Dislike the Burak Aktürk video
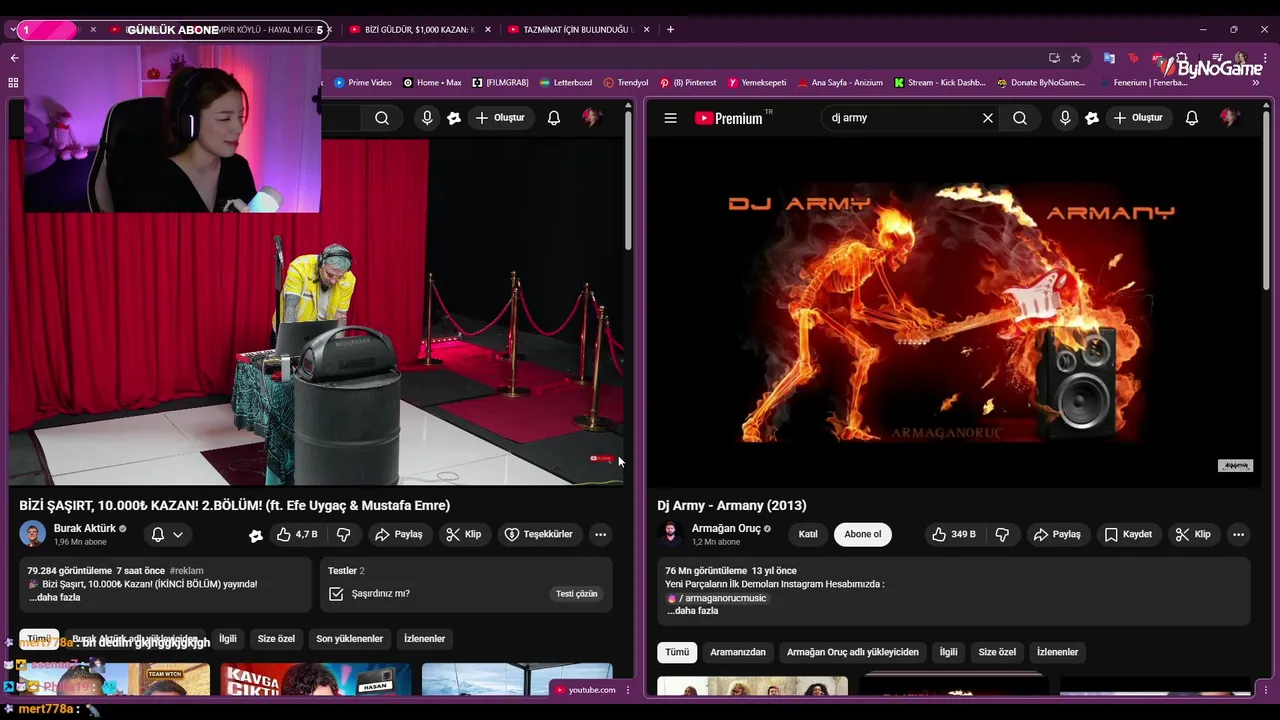This screenshot has height=720, width=1280. tap(343, 535)
